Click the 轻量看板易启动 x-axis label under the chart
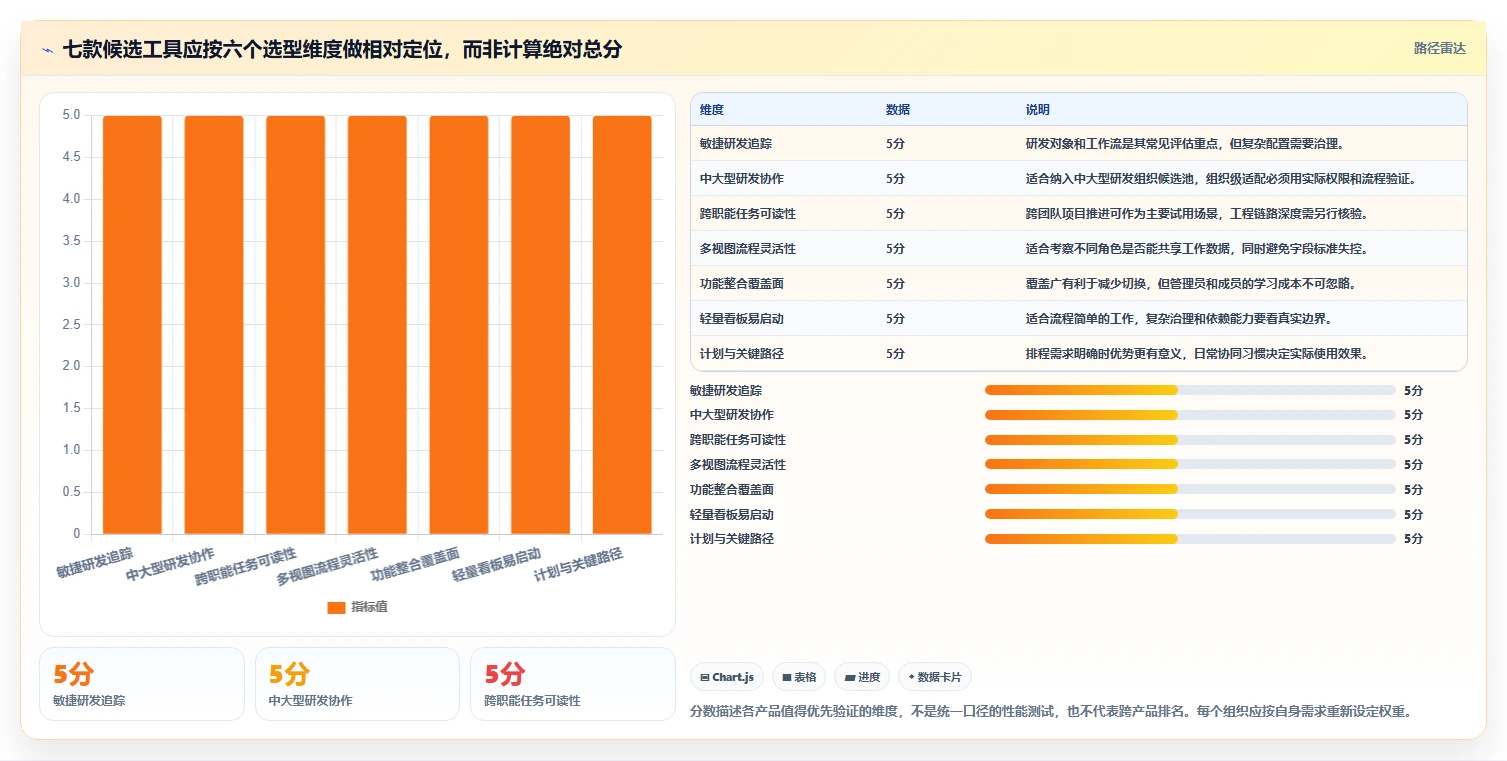1507x761 pixels. tap(496, 565)
